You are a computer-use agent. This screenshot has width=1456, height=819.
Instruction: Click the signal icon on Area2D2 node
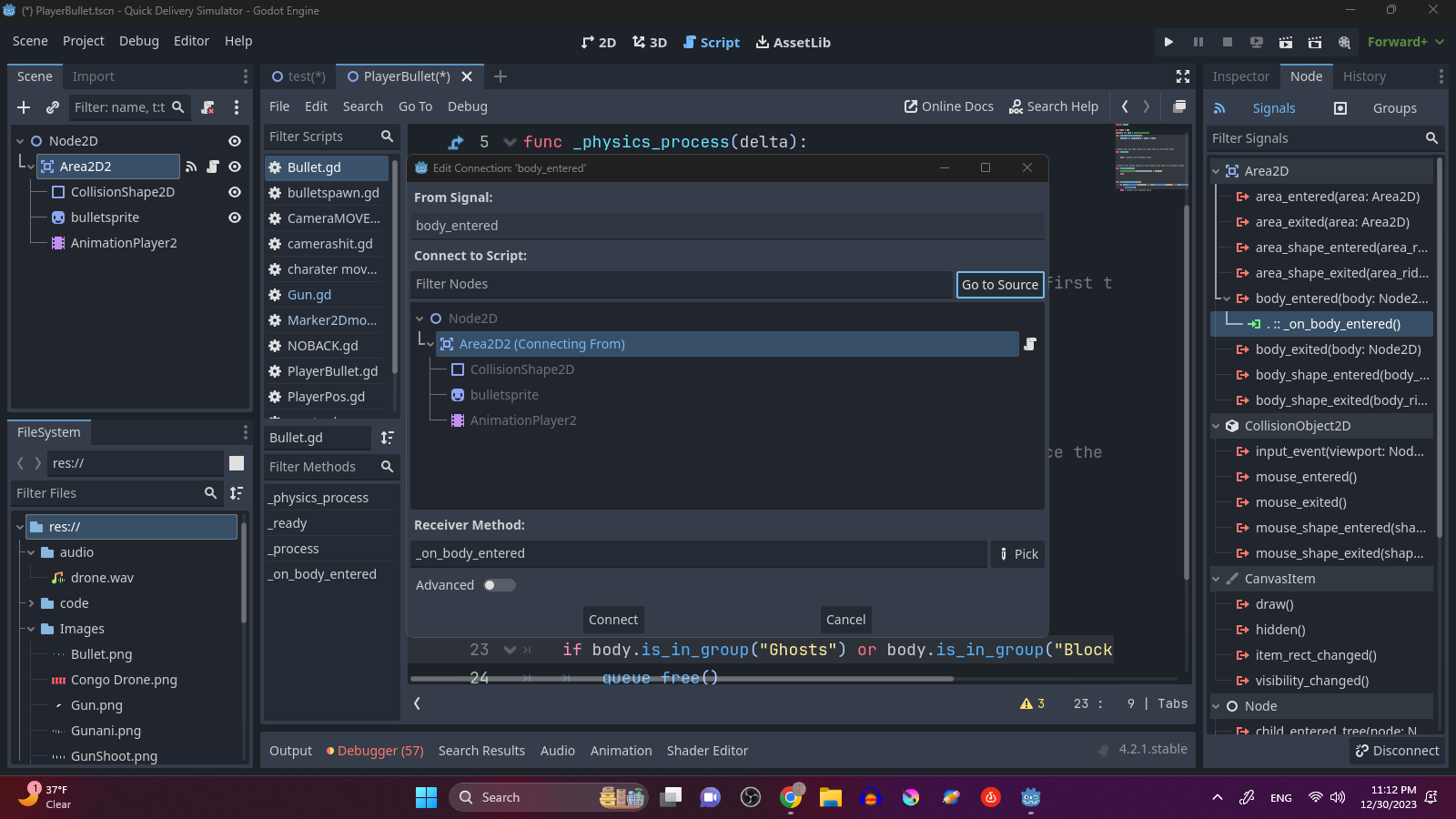click(191, 167)
